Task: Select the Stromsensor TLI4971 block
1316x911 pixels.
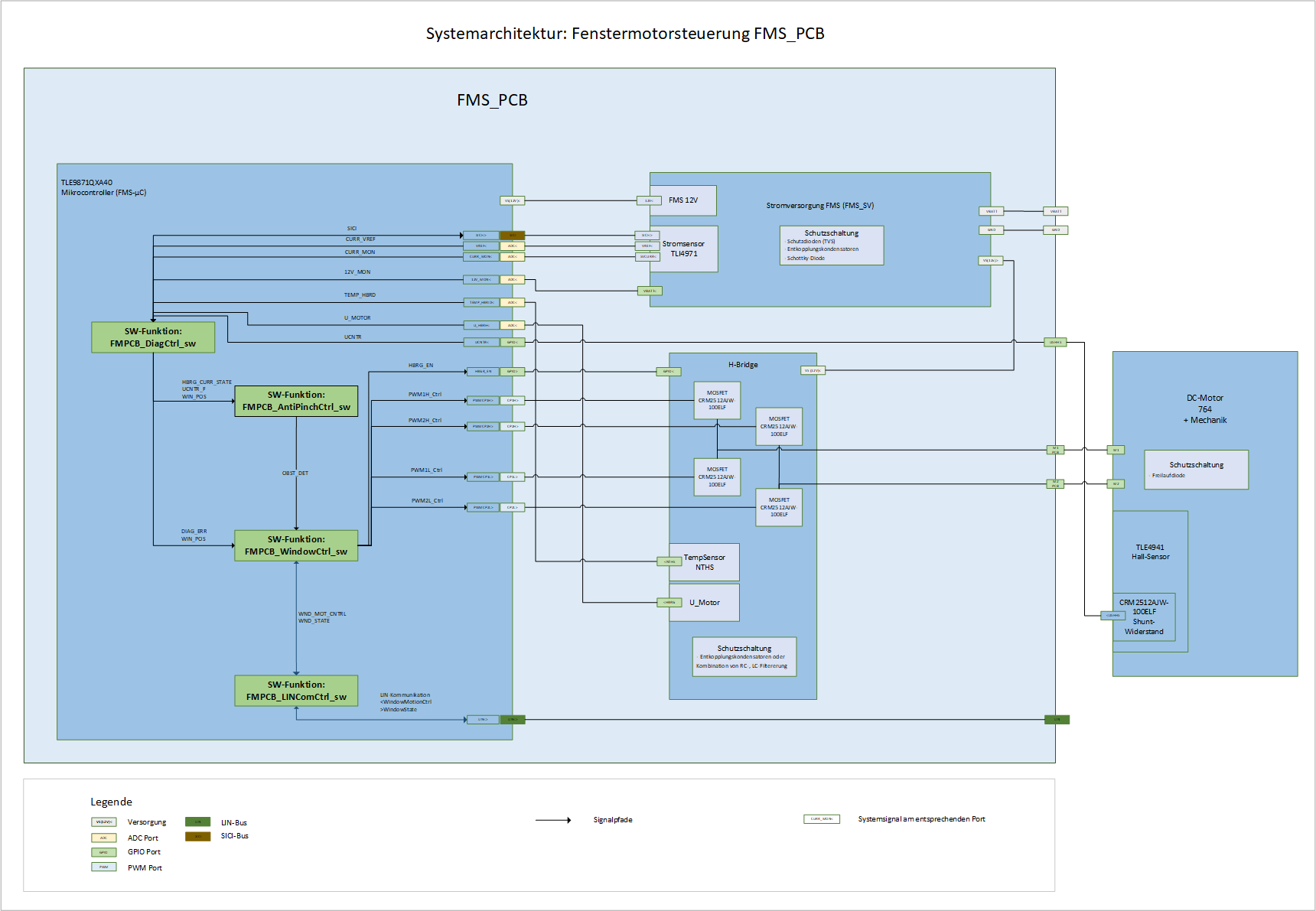Action: (683, 249)
